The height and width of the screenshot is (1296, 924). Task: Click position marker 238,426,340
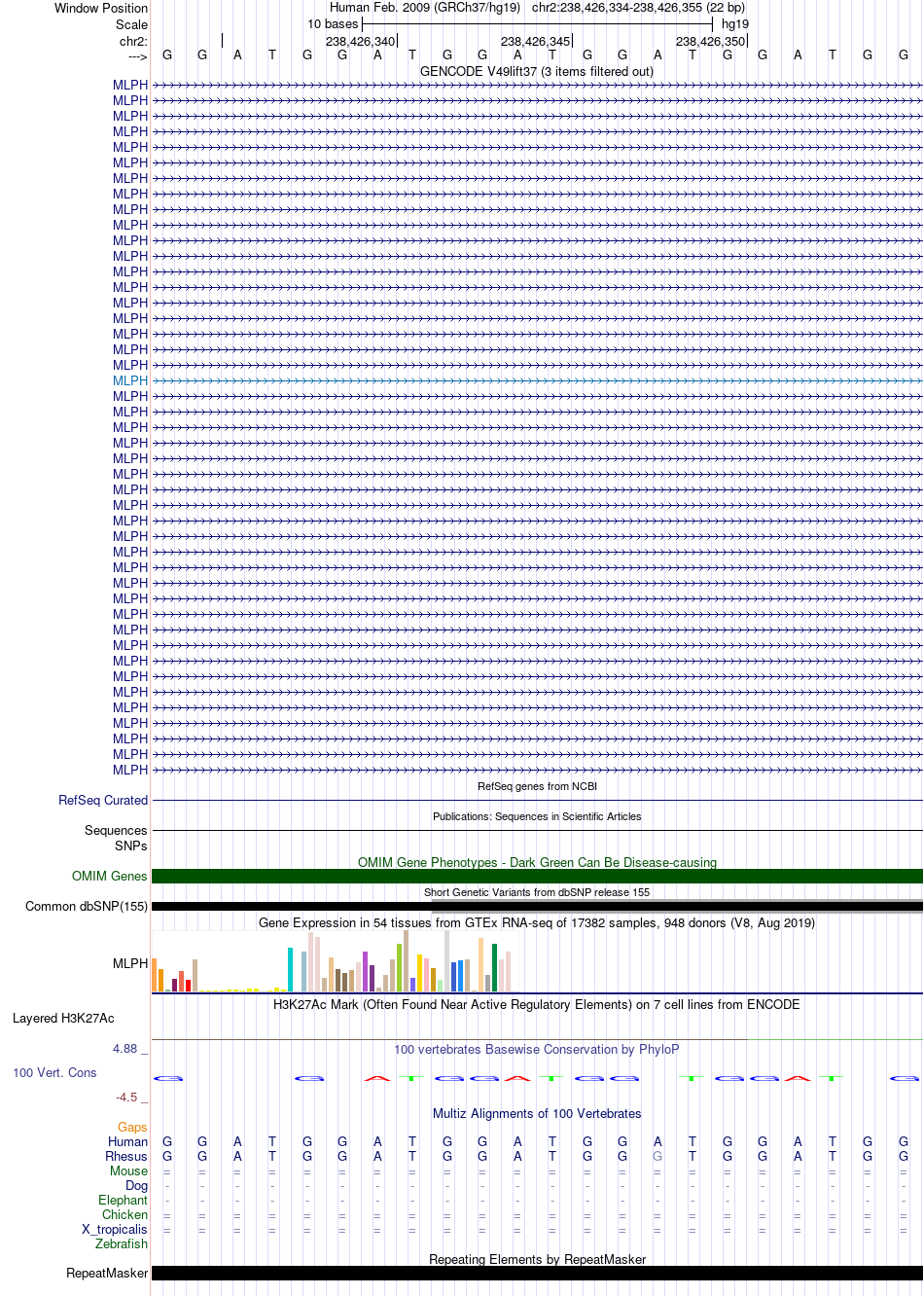coord(361,41)
